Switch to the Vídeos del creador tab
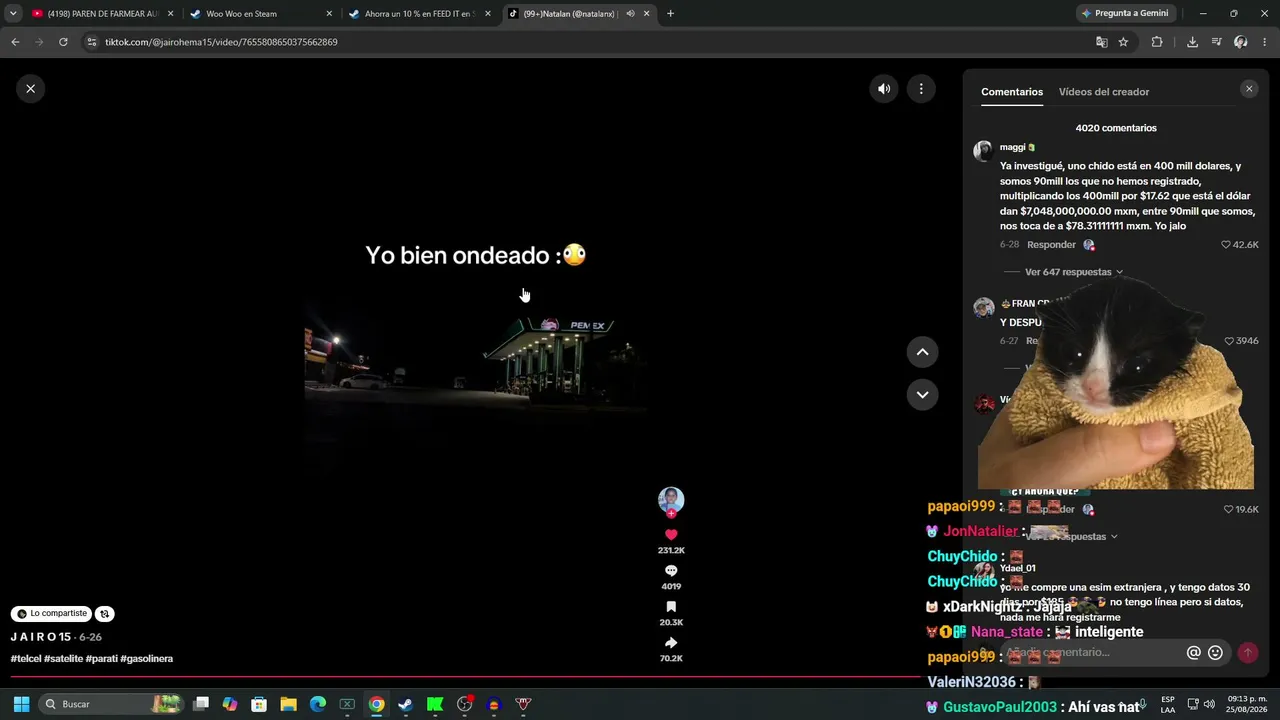Viewport: 1280px width, 720px height. tap(1104, 92)
